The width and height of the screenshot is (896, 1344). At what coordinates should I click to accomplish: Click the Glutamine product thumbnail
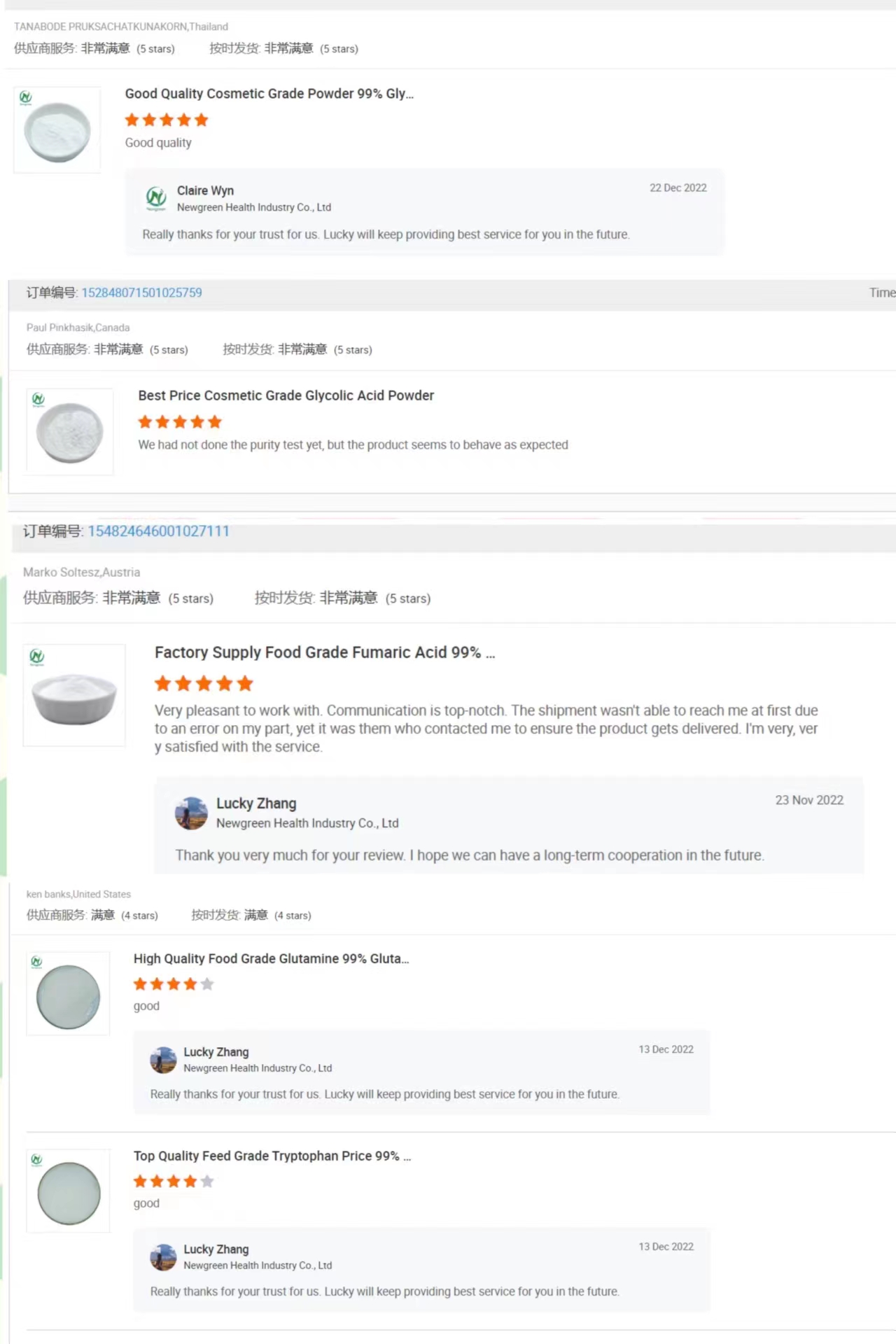(68, 994)
